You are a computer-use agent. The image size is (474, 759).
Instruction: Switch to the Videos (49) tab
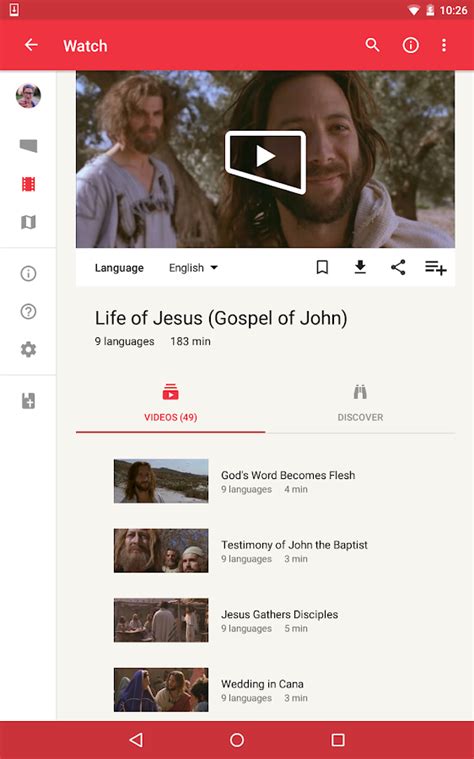[x=170, y=403]
